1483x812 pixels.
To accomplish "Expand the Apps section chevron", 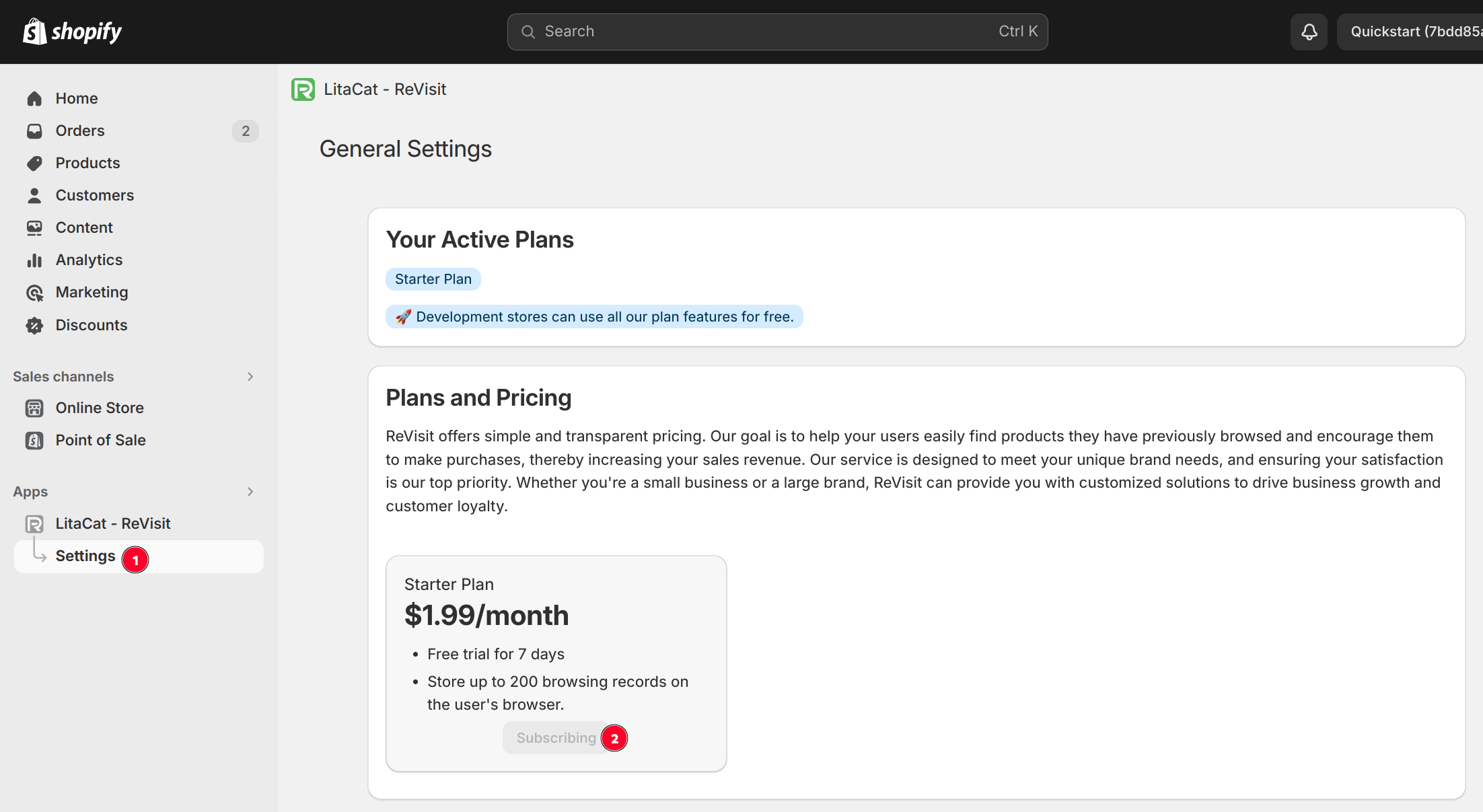I will click(x=250, y=492).
